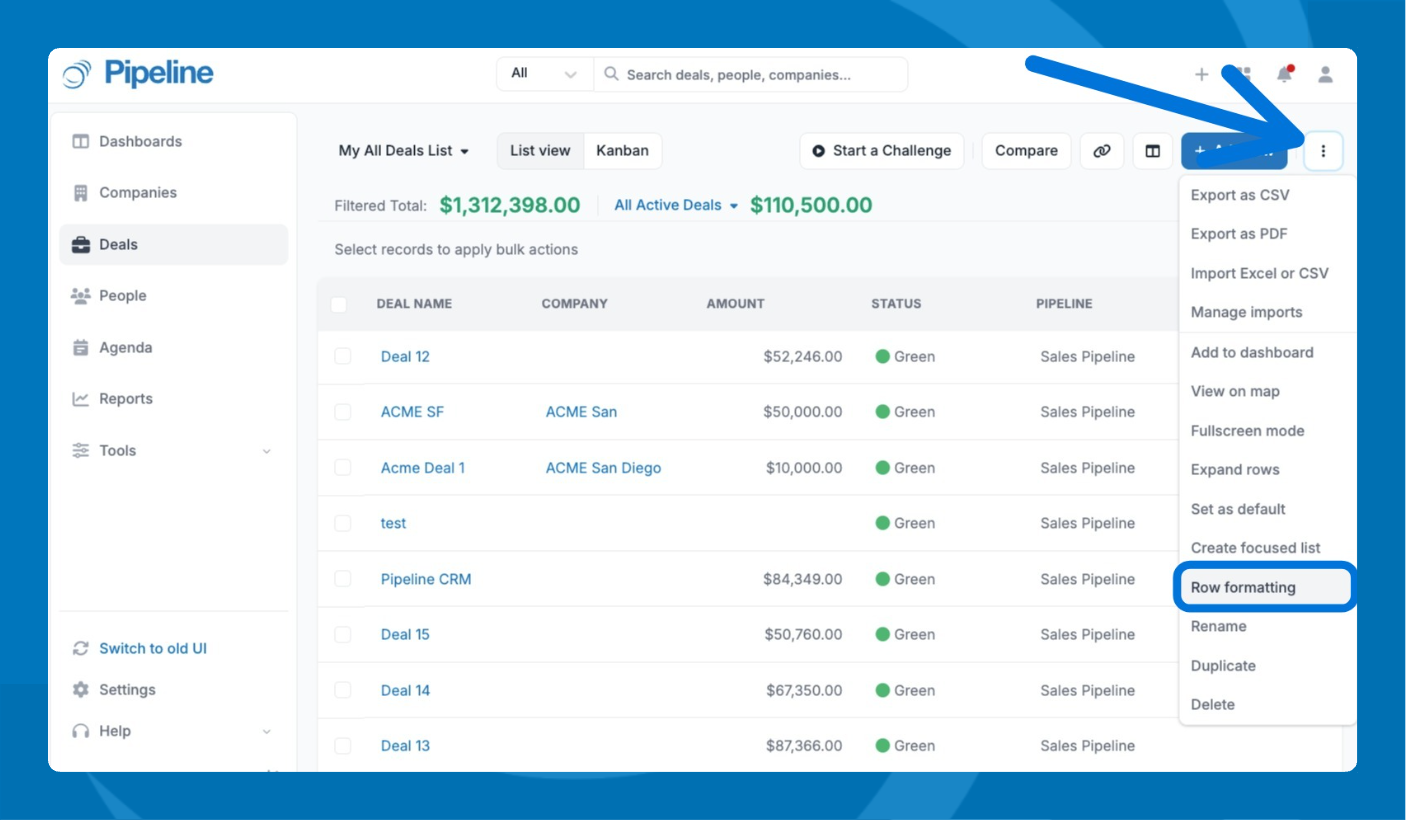Click the search deals input field
This screenshot has width=1406, height=820.
pyautogui.click(x=760, y=75)
